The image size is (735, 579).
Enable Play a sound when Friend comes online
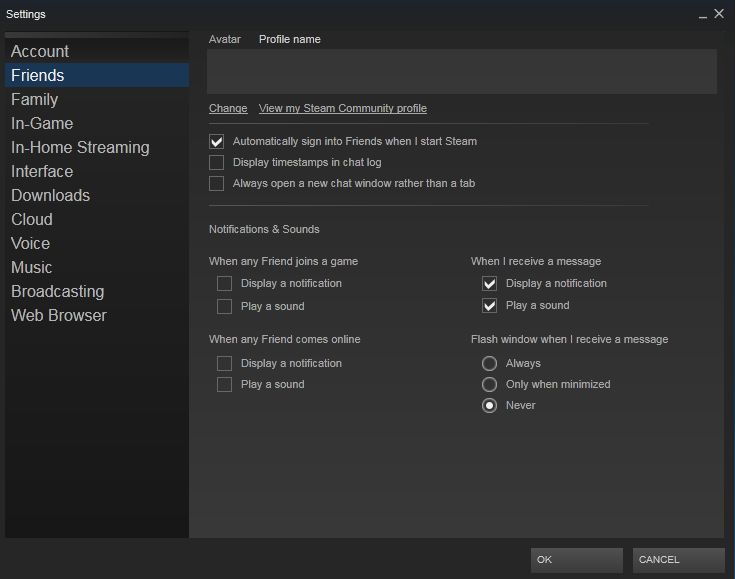tap(225, 385)
